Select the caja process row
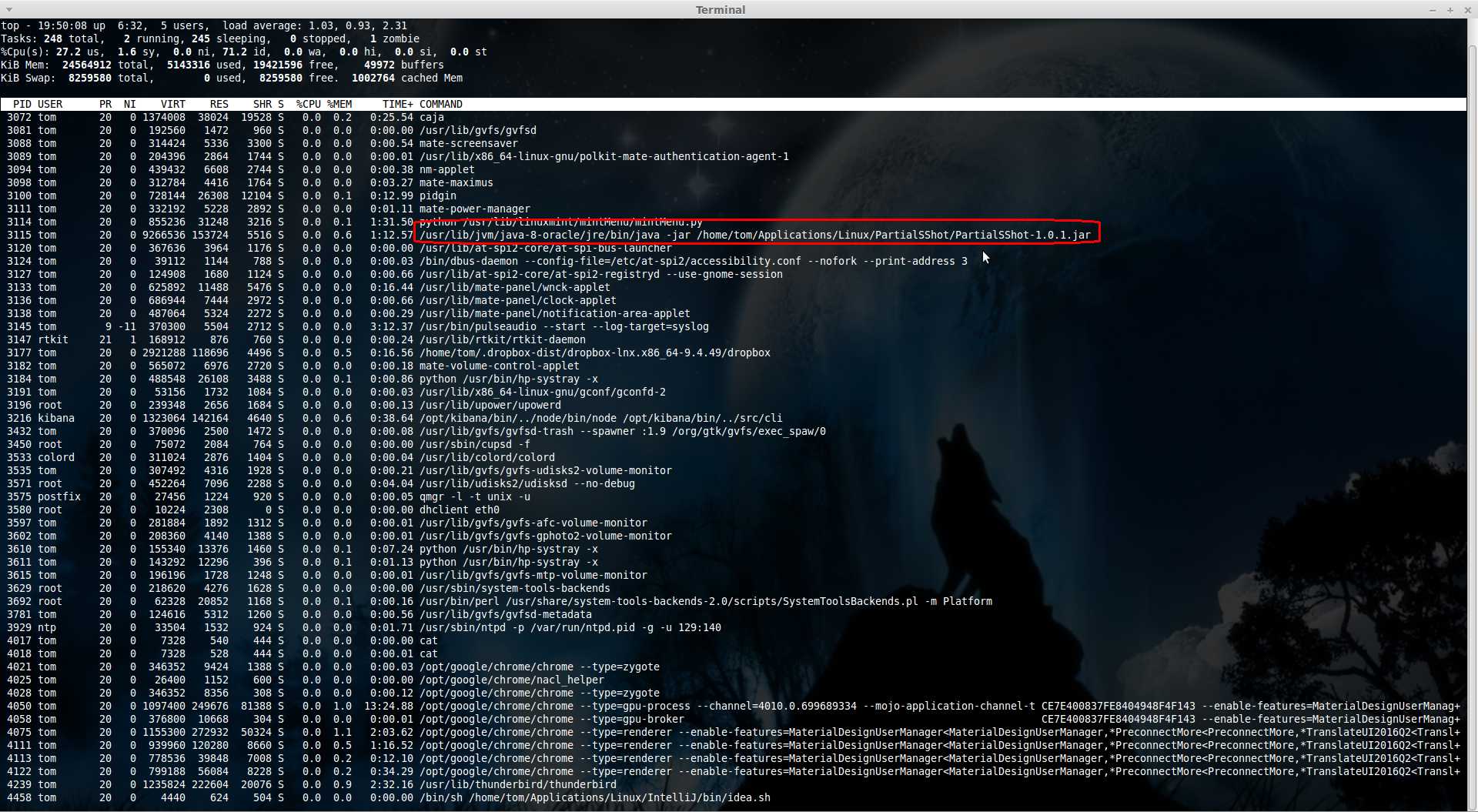 733,117
